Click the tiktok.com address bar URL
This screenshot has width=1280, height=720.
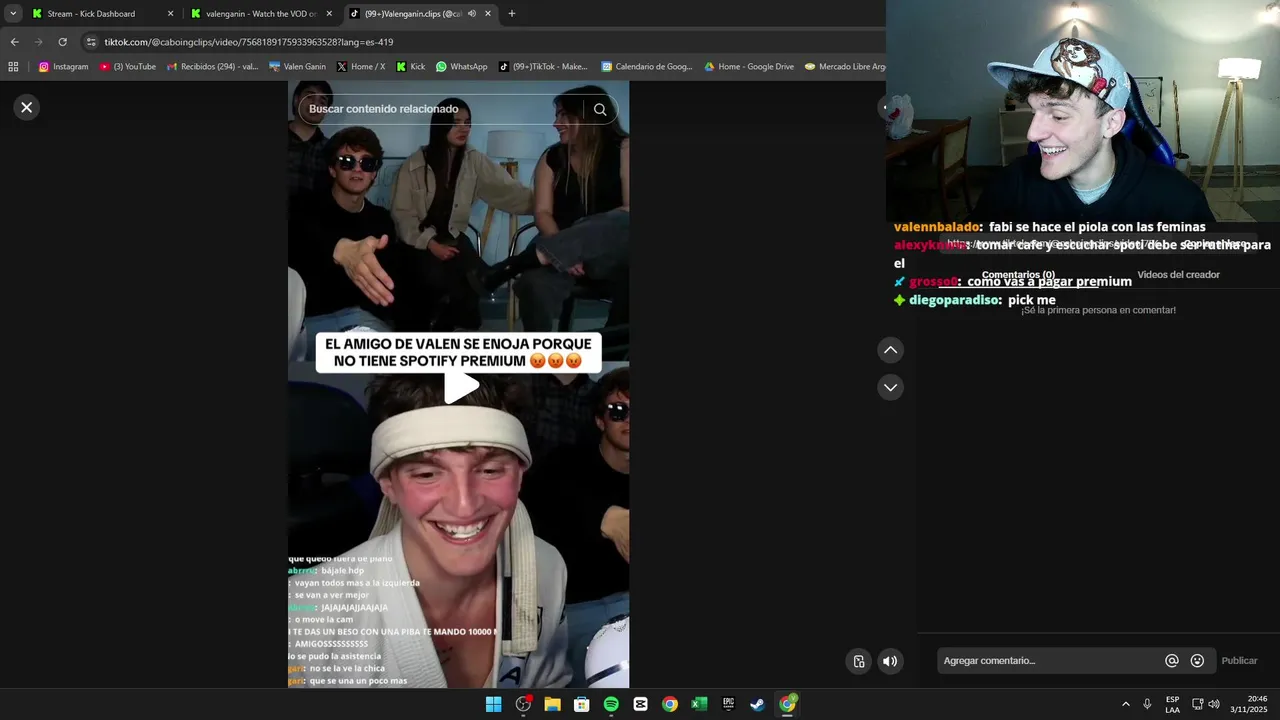coord(249,42)
